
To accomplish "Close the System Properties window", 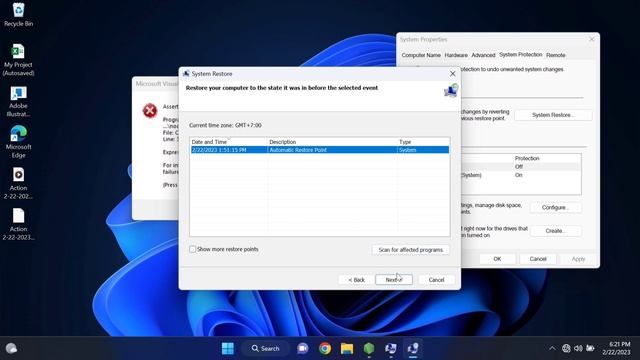I will tap(591, 39).
